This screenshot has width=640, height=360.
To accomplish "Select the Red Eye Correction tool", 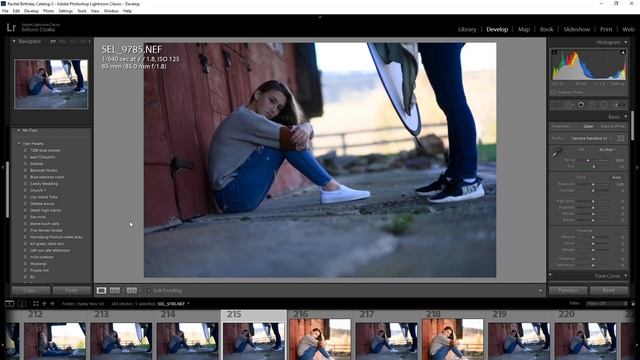I will click(x=580, y=105).
